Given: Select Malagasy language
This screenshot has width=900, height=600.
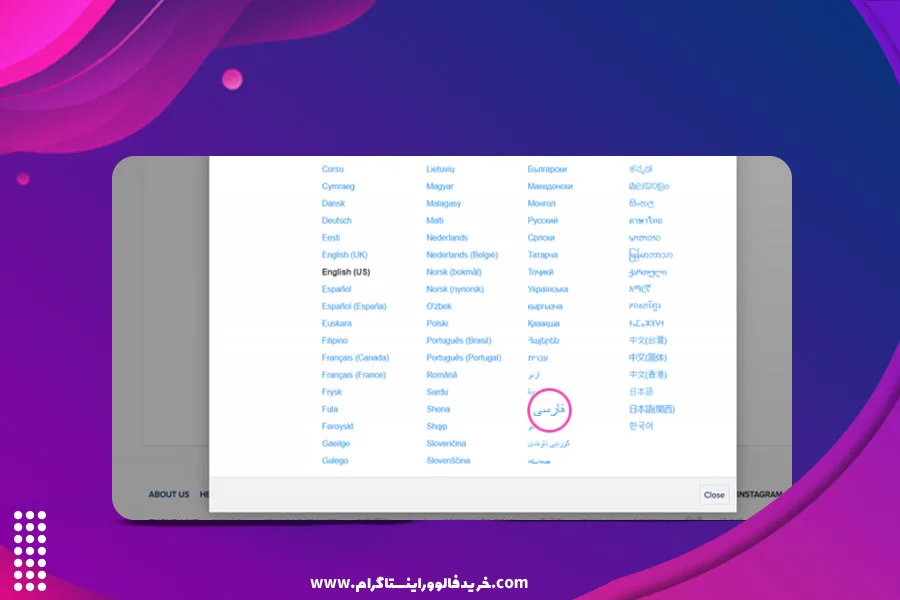Looking at the screenshot, I should coord(444,203).
